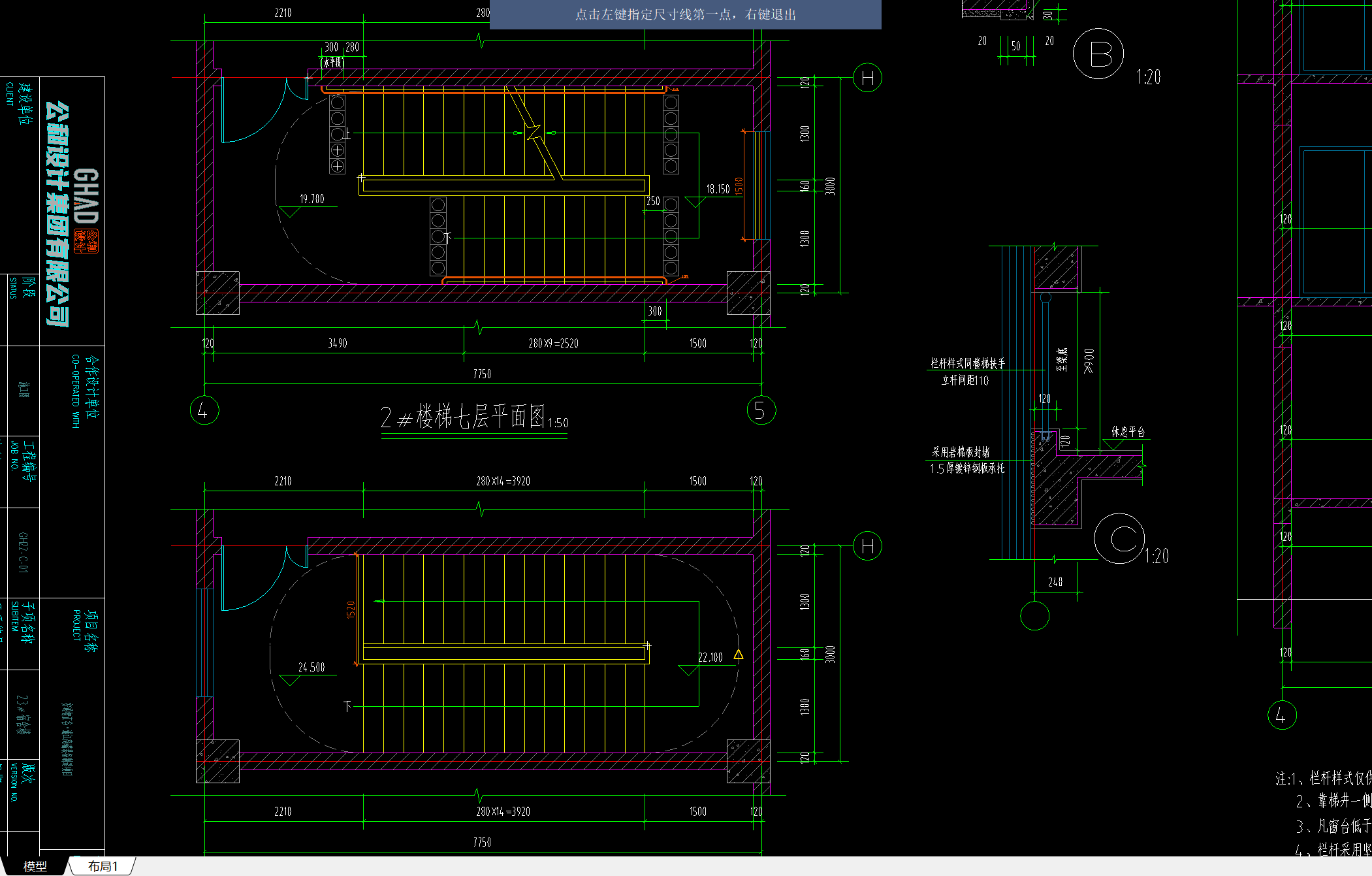Pick the (水平段) handrail note
This screenshot has height=876, width=1372.
(x=332, y=62)
